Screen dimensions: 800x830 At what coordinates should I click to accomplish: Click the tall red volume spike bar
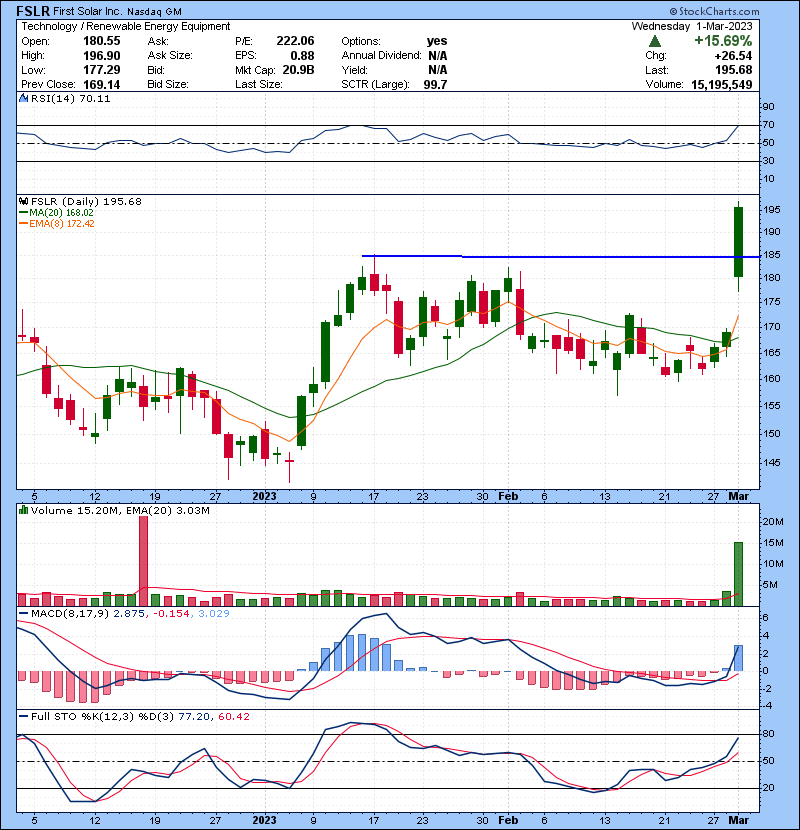tap(143, 561)
